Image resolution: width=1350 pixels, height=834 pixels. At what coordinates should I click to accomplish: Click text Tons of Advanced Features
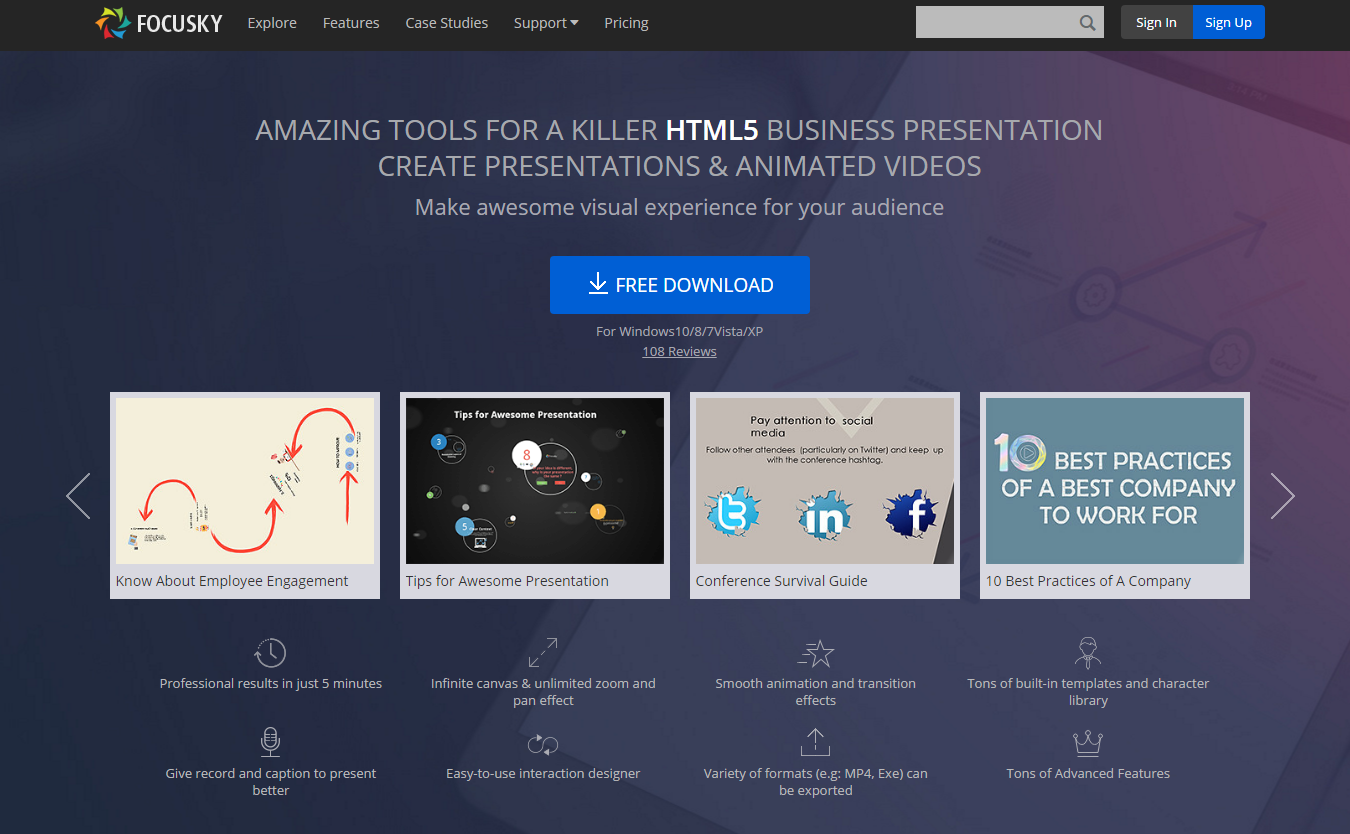click(1088, 774)
